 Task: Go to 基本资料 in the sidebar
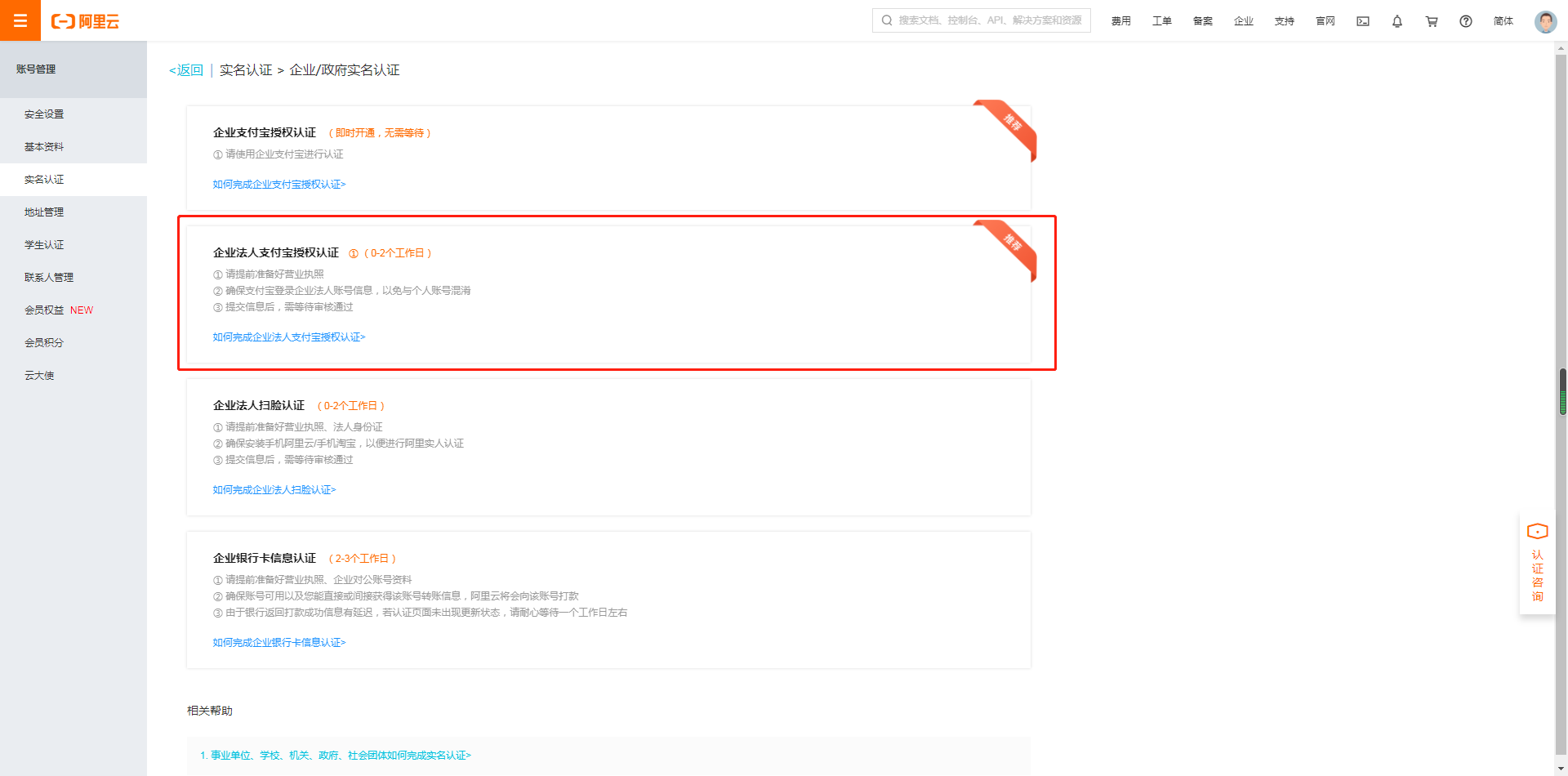pyautogui.click(x=73, y=147)
